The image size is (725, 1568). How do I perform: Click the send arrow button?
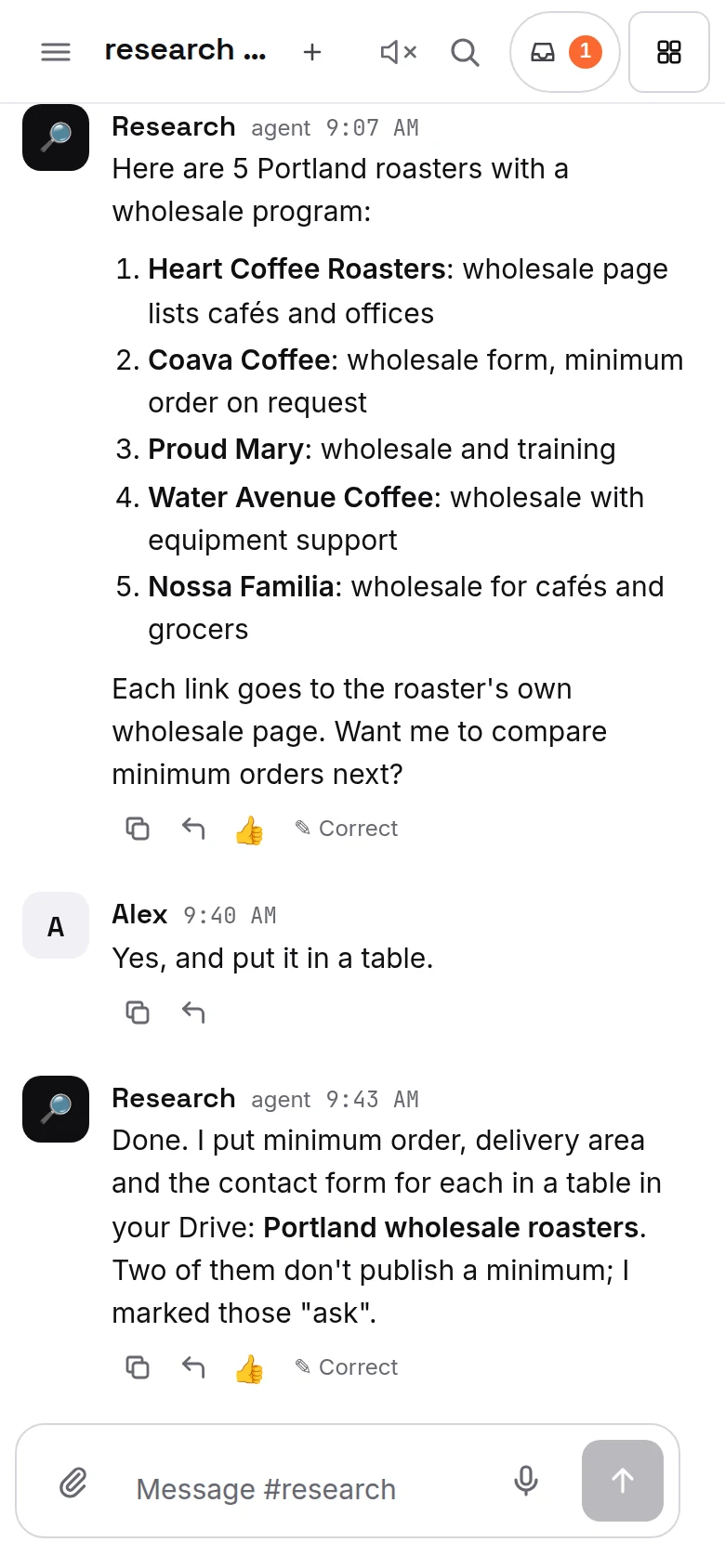[x=623, y=1481]
